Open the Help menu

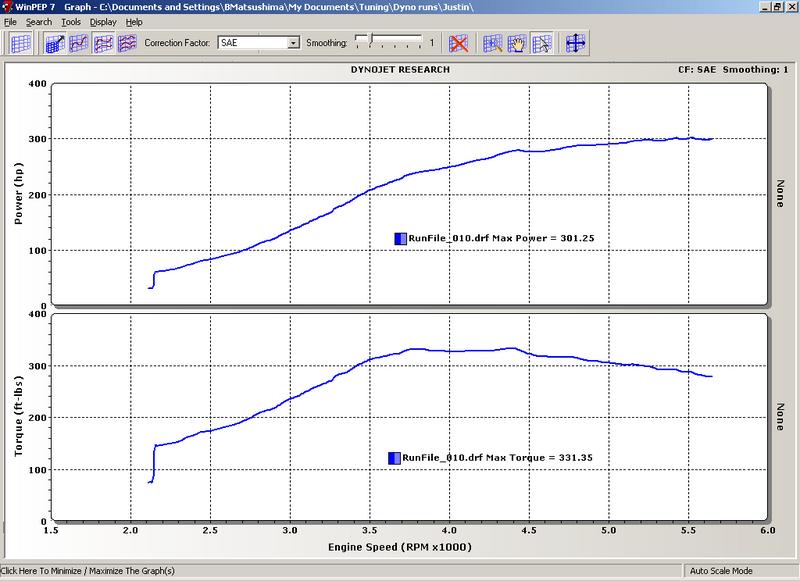click(134, 21)
